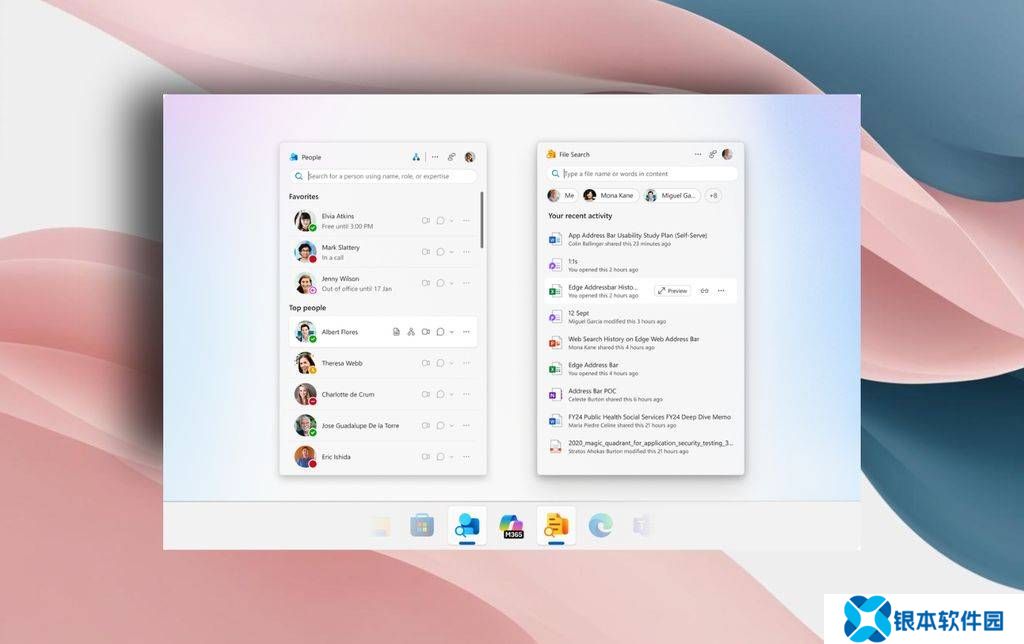Filter files by the Me chip
The height and width of the screenshot is (644, 1024).
tap(562, 195)
